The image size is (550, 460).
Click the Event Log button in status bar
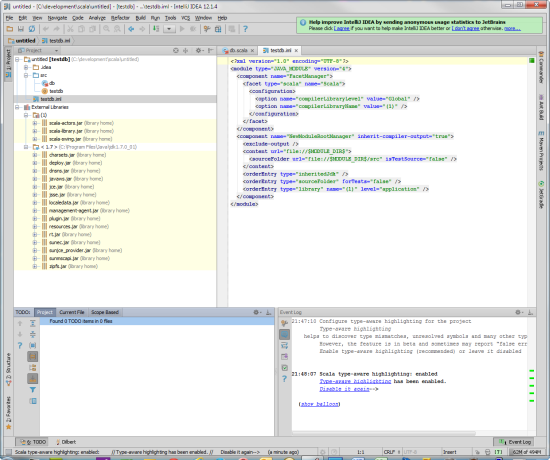[514, 442]
